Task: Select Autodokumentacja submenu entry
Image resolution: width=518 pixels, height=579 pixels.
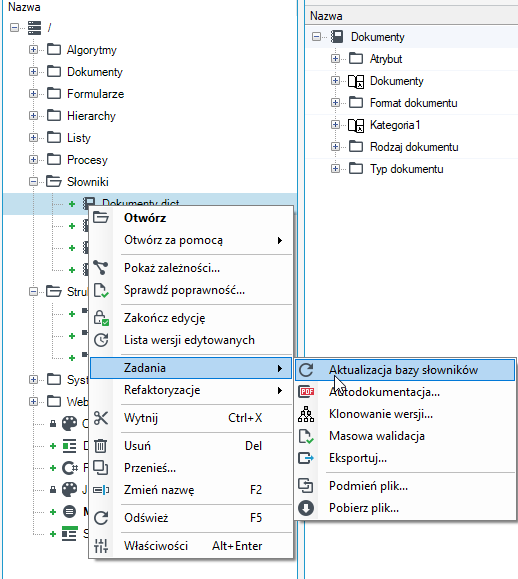Action: pyautogui.click(x=405, y=392)
